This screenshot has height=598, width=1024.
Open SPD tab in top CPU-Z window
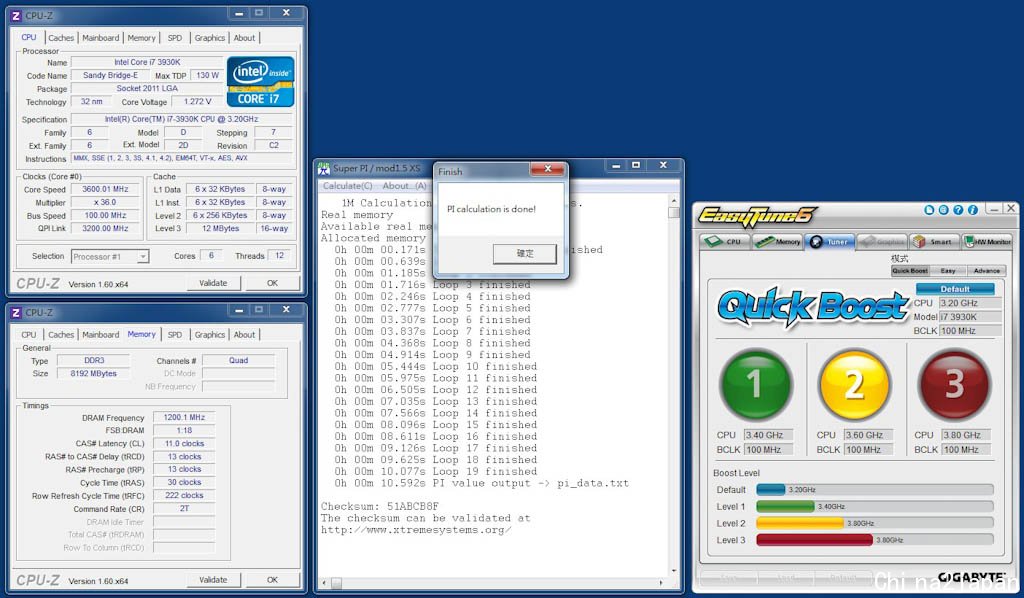point(175,38)
